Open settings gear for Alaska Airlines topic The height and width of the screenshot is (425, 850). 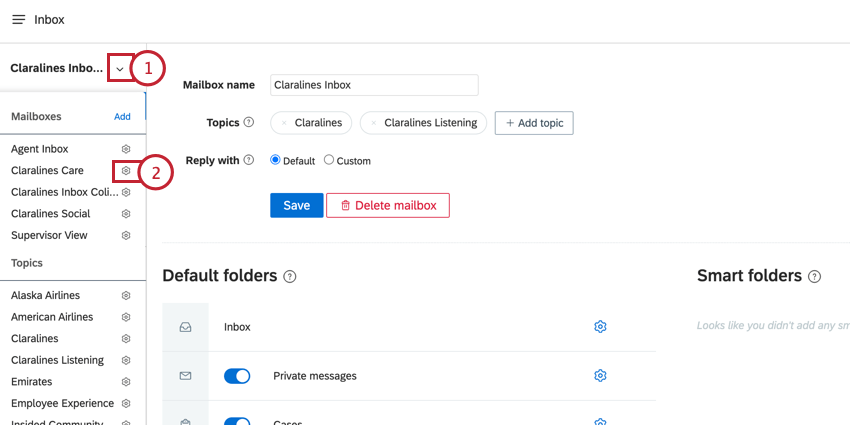point(126,295)
